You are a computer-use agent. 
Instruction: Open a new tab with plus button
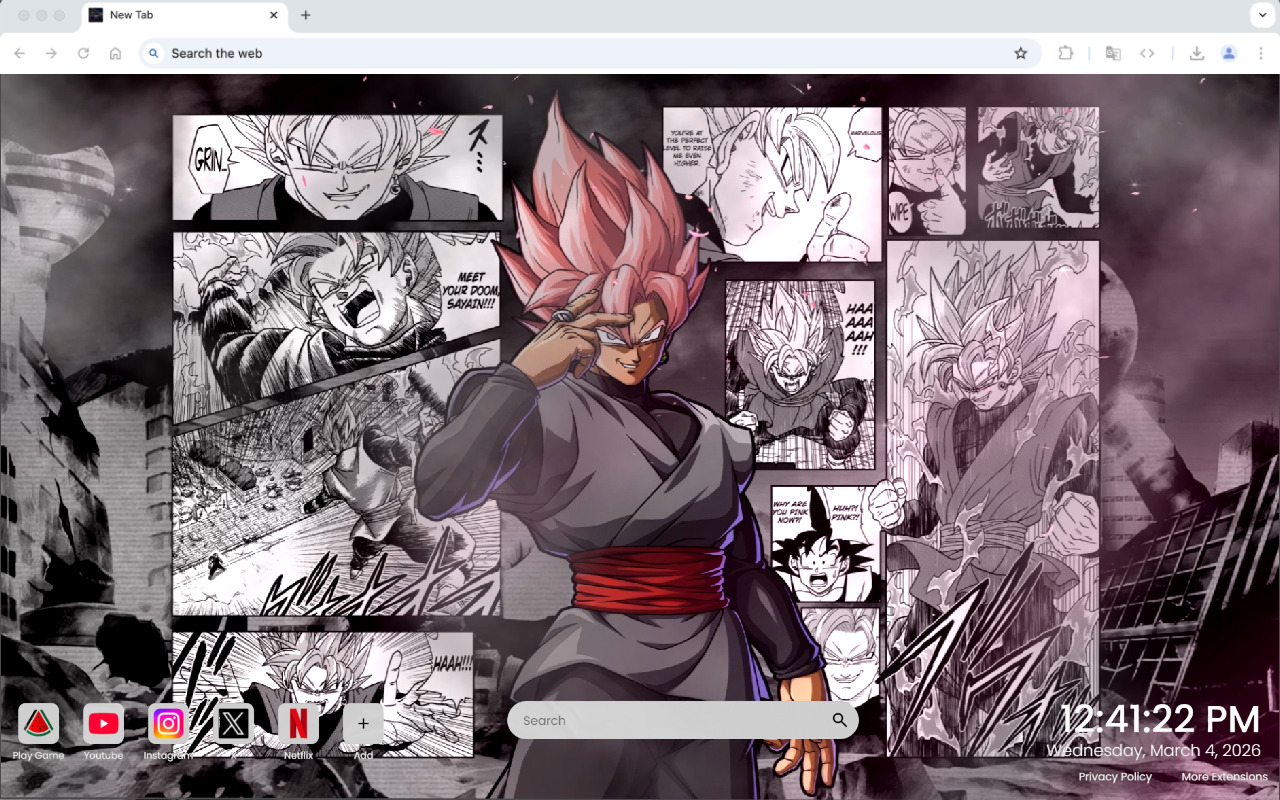[x=305, y=15]
